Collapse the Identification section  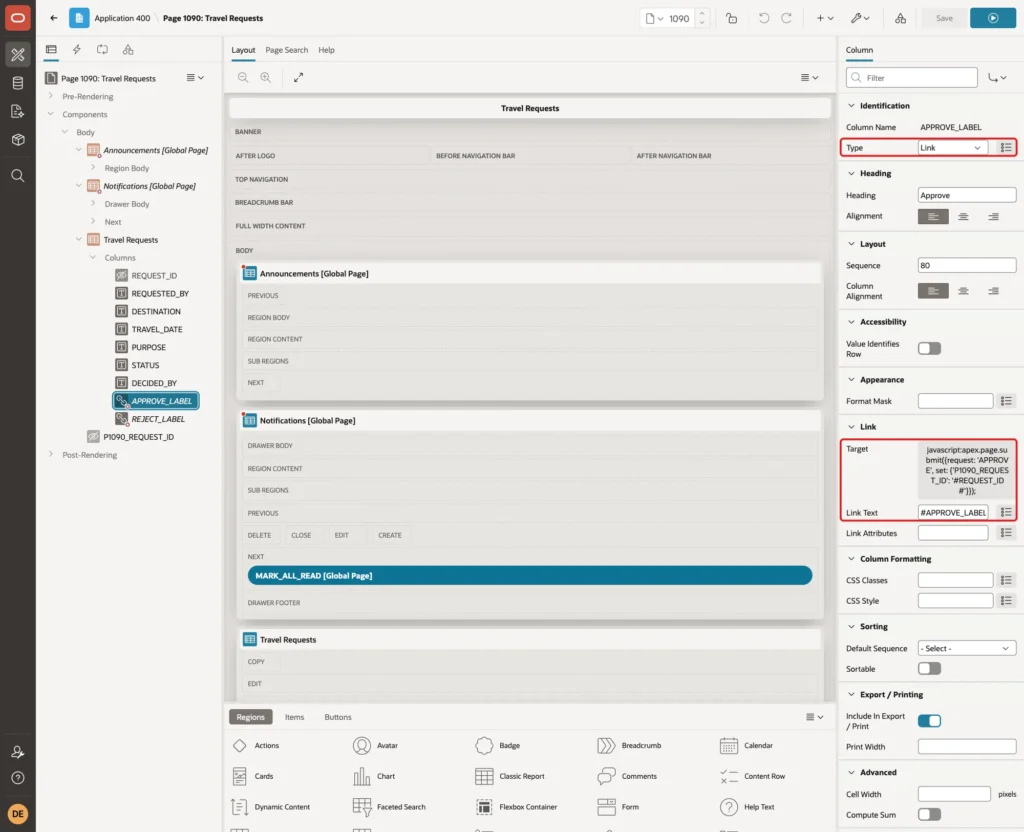pos(851,106)
